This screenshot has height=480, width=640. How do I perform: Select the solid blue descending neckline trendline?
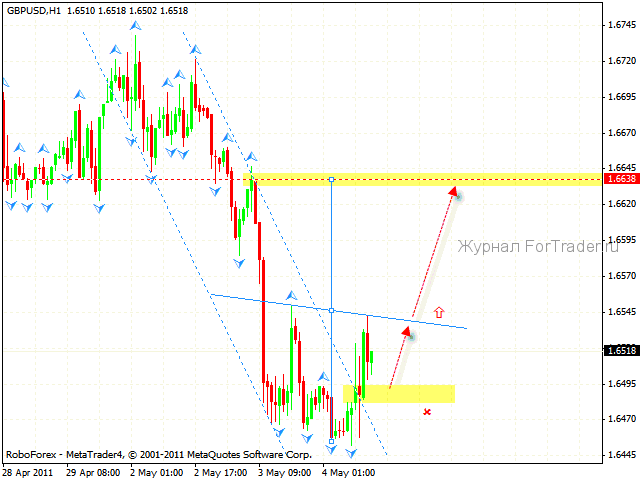[339, 311]
